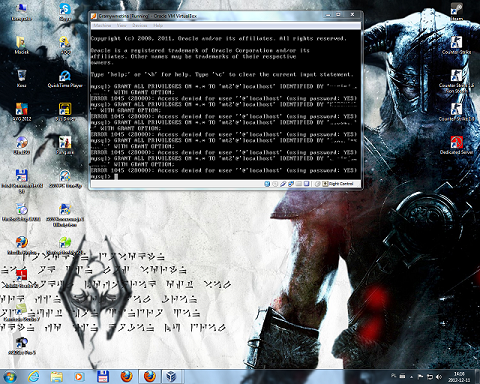Open the Help menu in VirtualBox

[x=158, y=25]
